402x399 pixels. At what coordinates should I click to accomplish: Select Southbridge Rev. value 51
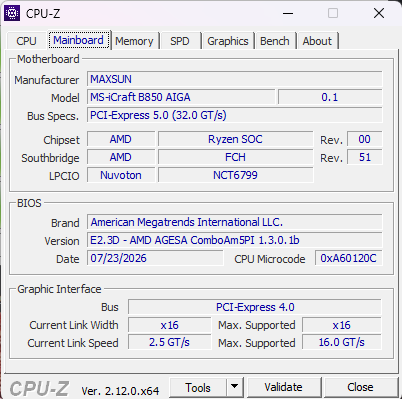365,157
